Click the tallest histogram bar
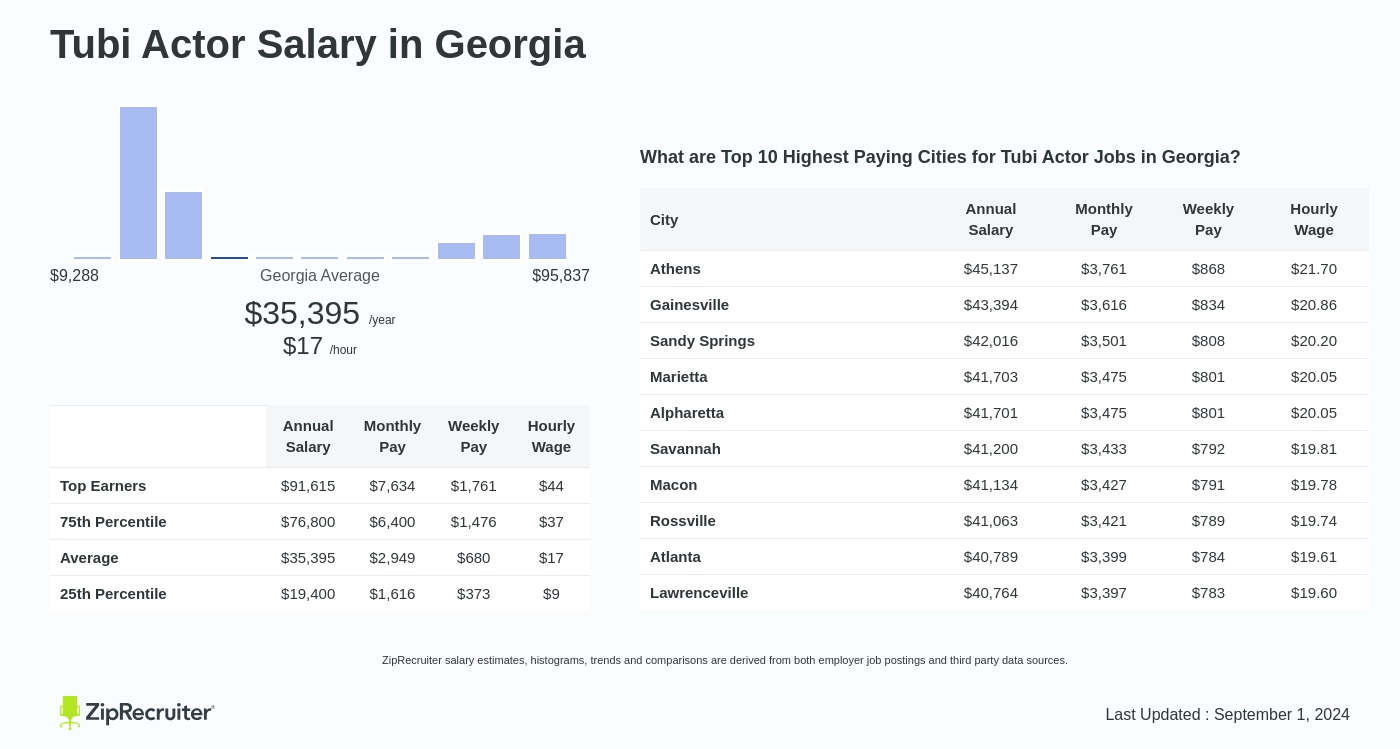Image resolution: width=1400 pixels, height=749 pixels. (138, 183)
